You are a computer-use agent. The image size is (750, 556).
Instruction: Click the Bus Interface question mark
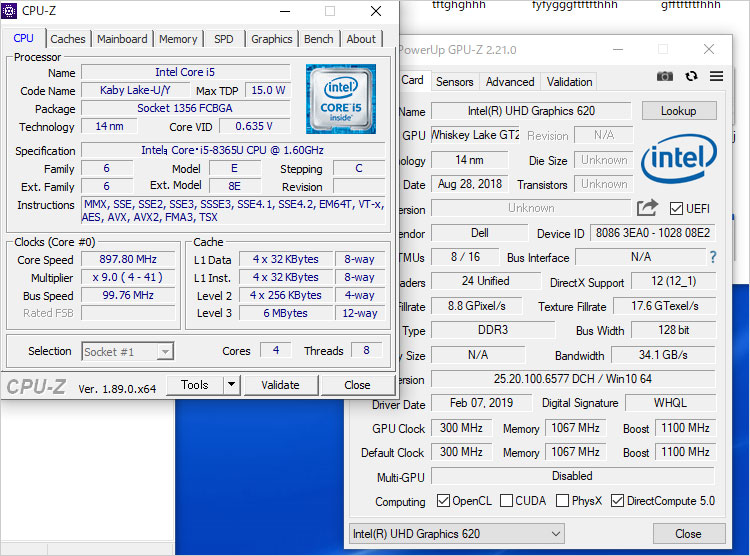click(x=713, y=257)
